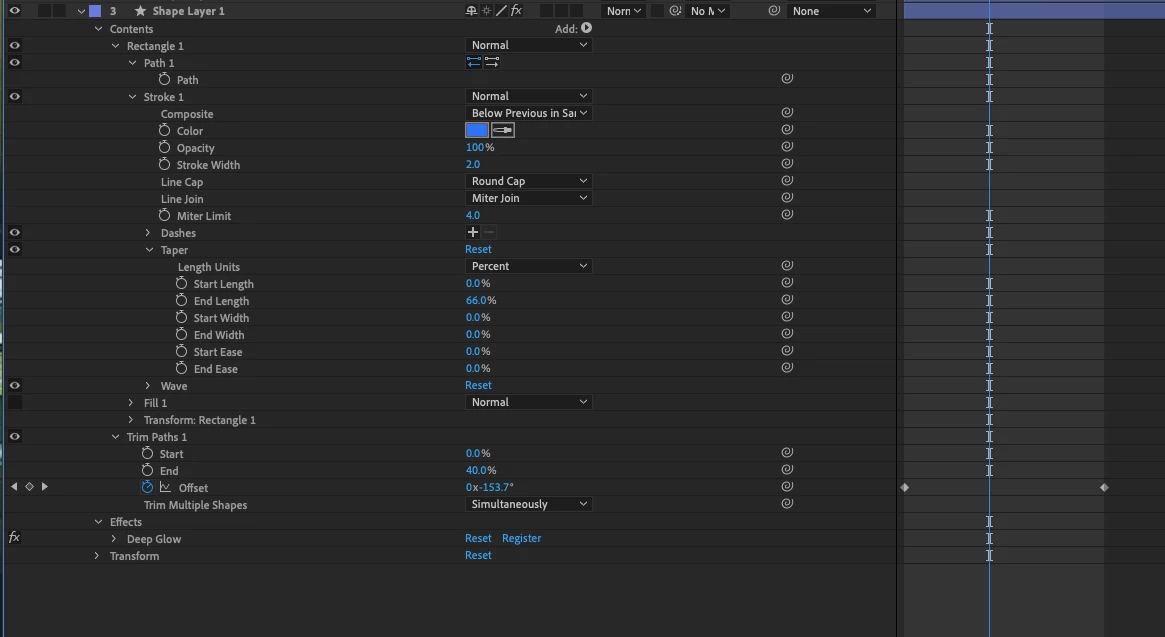The height and width of the screenshot is (637, 1165).
Task: Open Line Cap Round Cap dropdown
Action: pyautogui.click(x=528, y=181)
